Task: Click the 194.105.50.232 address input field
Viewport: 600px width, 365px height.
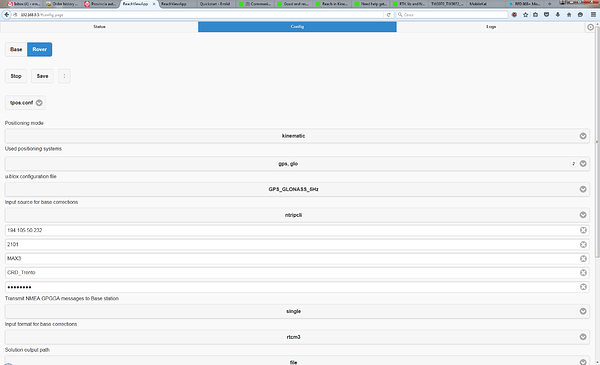Action: pyautogui.click(x=297, y=230)
